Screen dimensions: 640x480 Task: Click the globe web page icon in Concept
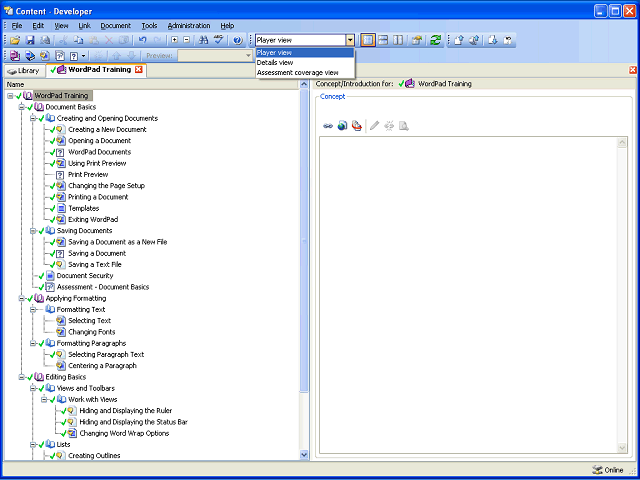click(x=342, y=126)
